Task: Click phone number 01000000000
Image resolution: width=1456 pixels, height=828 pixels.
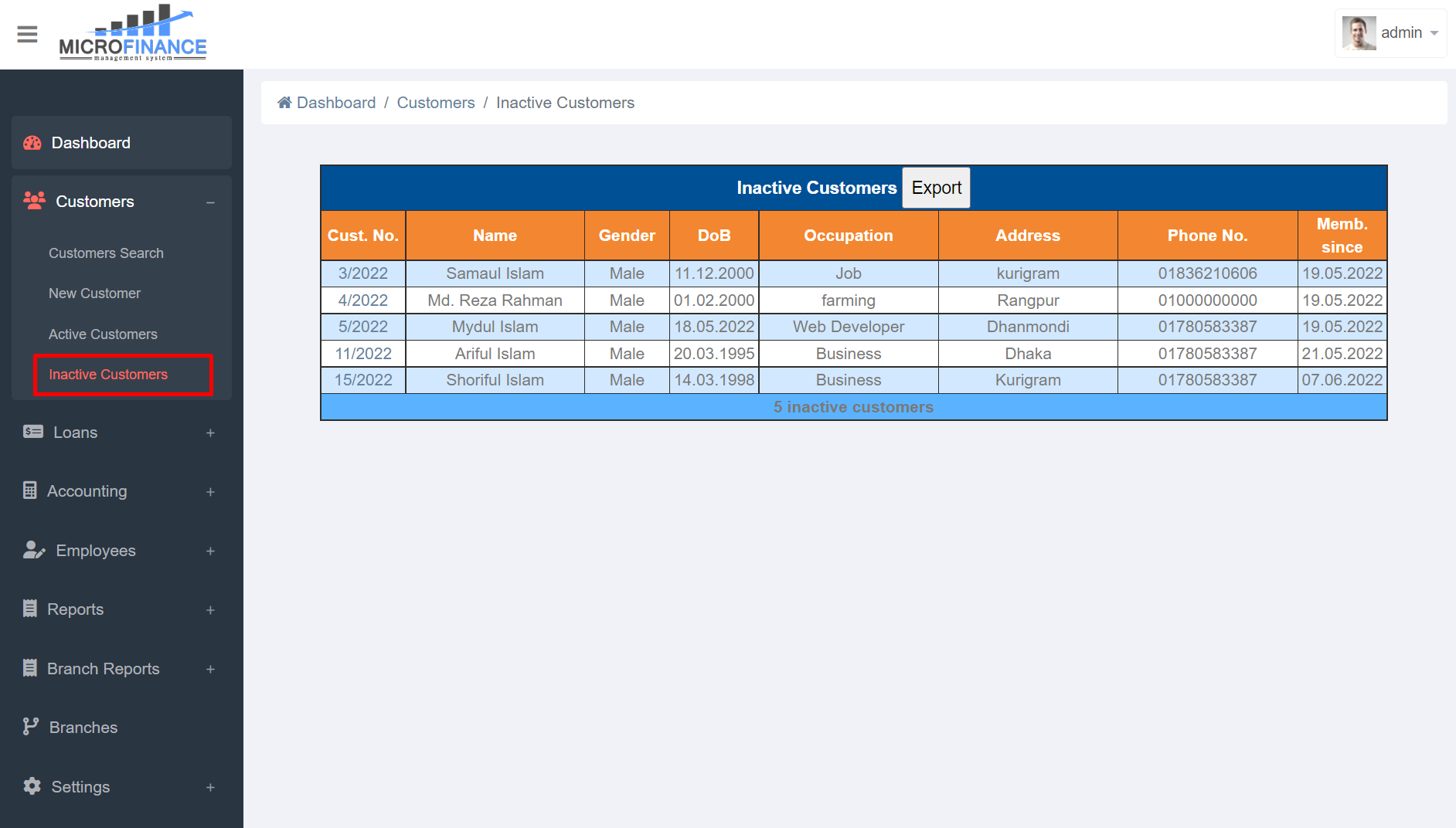Action: click(x=1207, y=300)
